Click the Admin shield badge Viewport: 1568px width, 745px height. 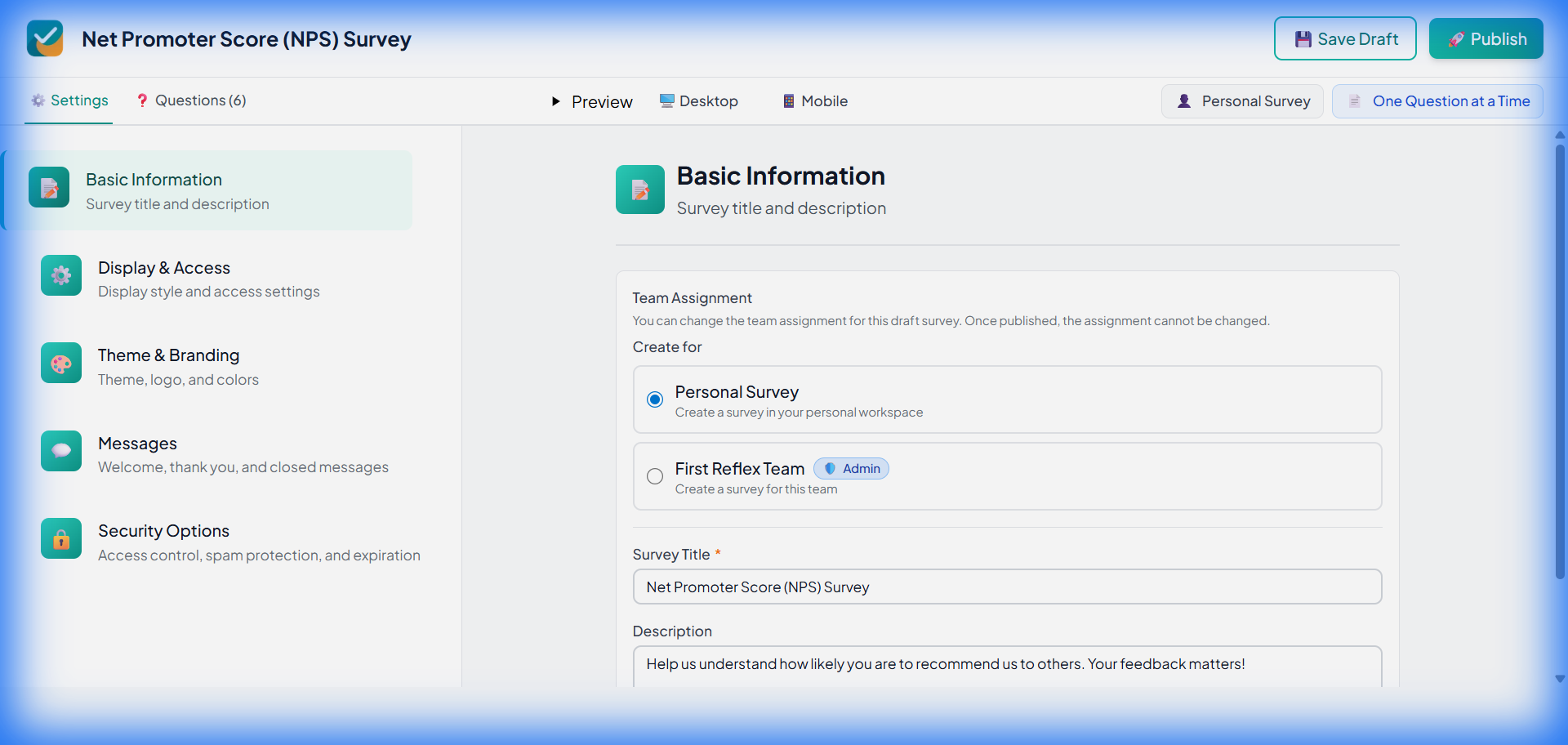click(851, 469)
